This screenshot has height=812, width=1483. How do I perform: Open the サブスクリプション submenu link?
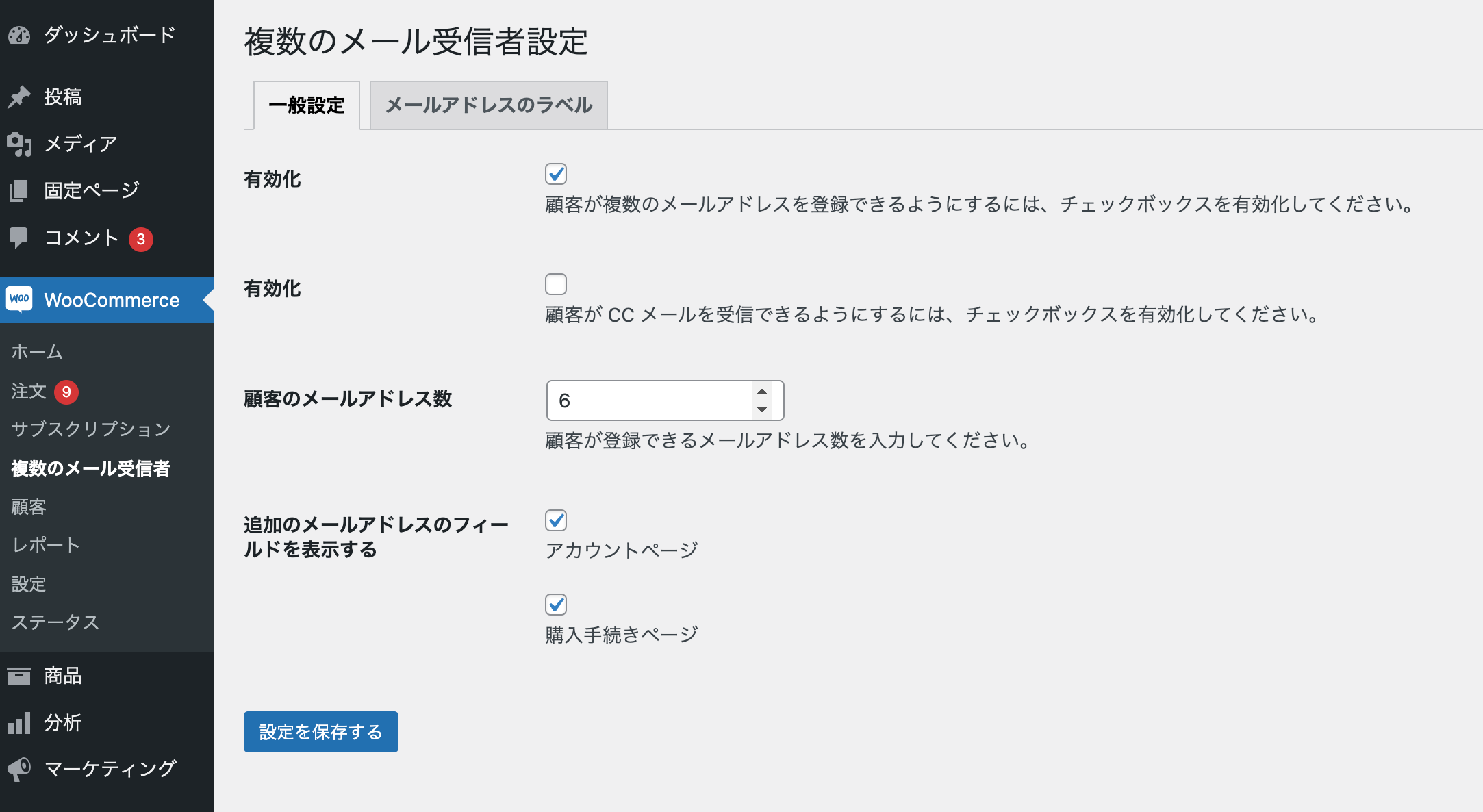point(91,429)
